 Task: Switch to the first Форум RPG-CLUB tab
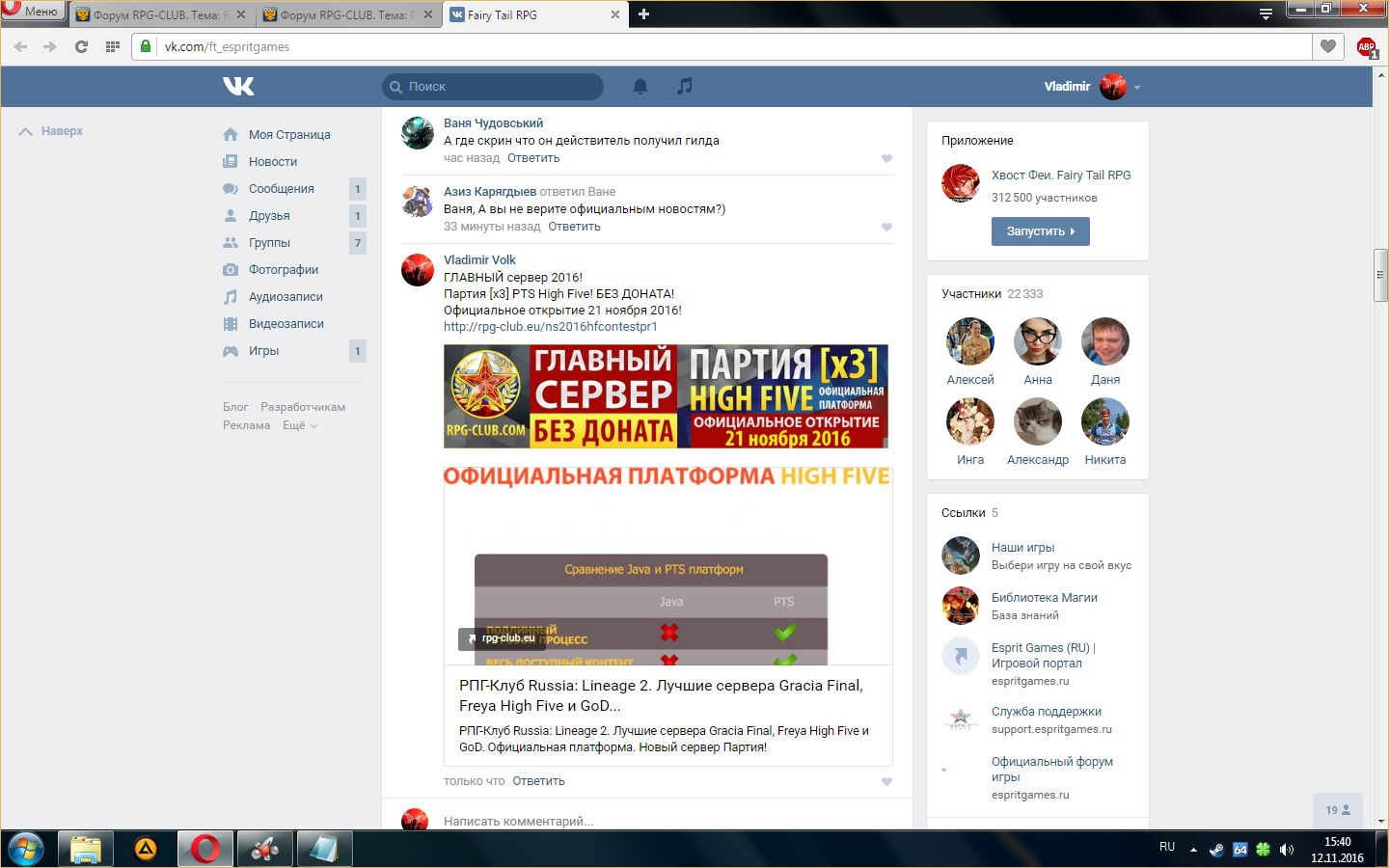click(154, 14)
